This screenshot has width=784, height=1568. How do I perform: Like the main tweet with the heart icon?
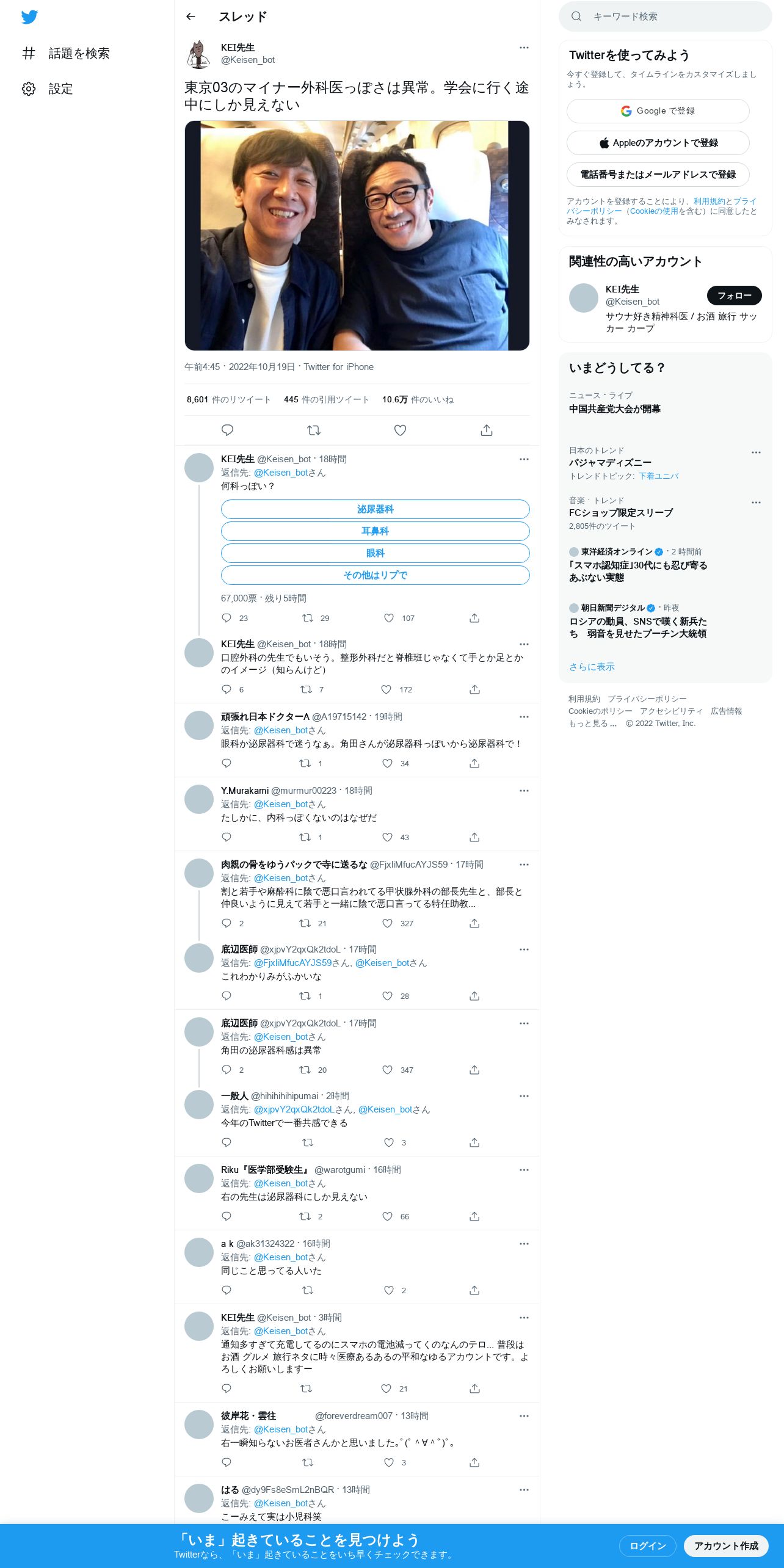click(x=400, y=430)
